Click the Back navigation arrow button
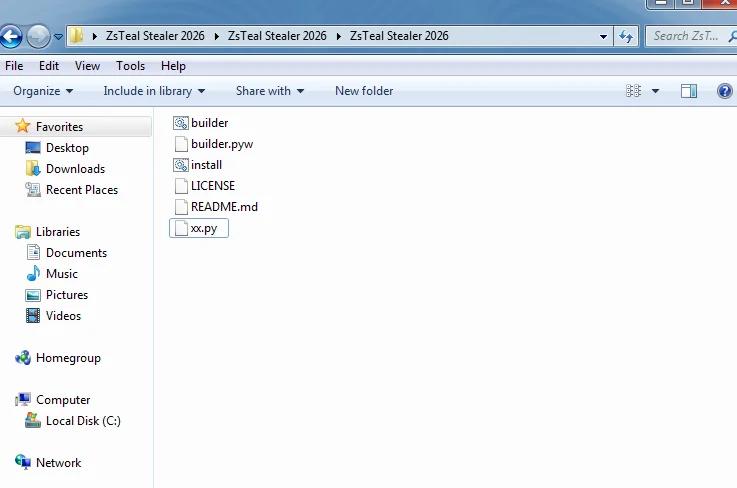This screenshot has width=737, height=488. pos(11,37)
